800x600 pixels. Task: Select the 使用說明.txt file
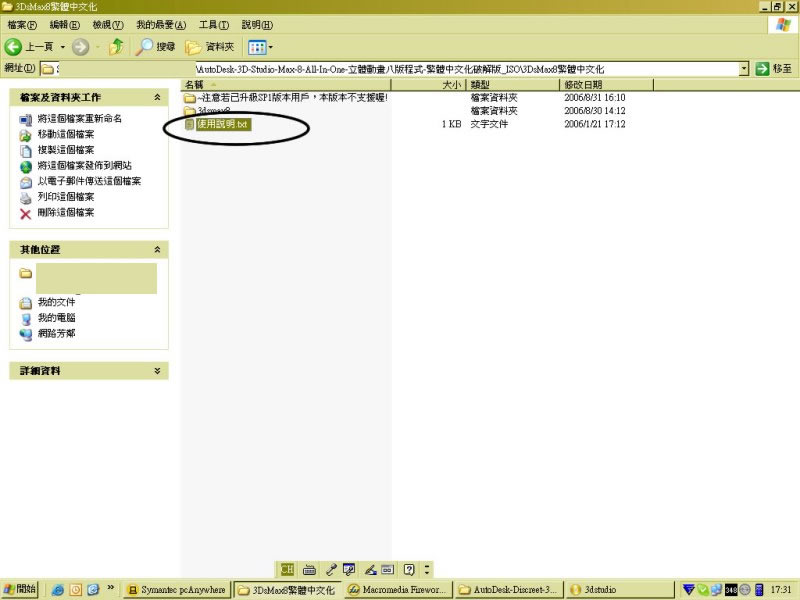222,124
